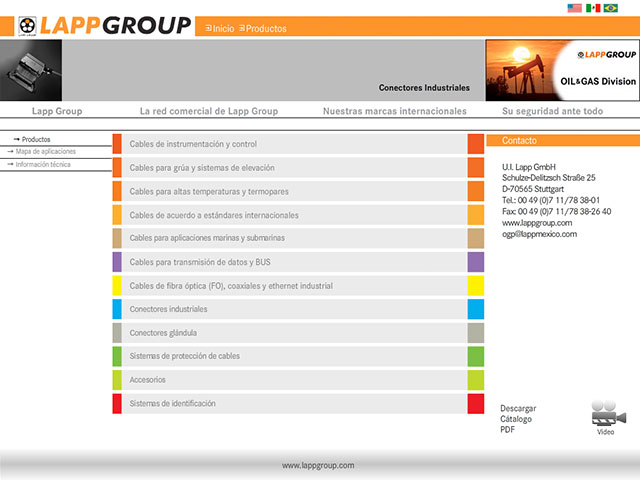Screen dimensions: 640x480
Task: Open Su seguridad ante todo
Action: (x=552, y=111)
